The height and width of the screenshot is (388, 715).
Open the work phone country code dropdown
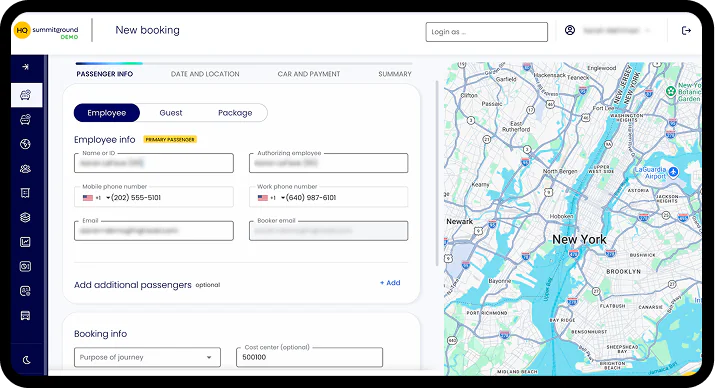tap(271, 198)
